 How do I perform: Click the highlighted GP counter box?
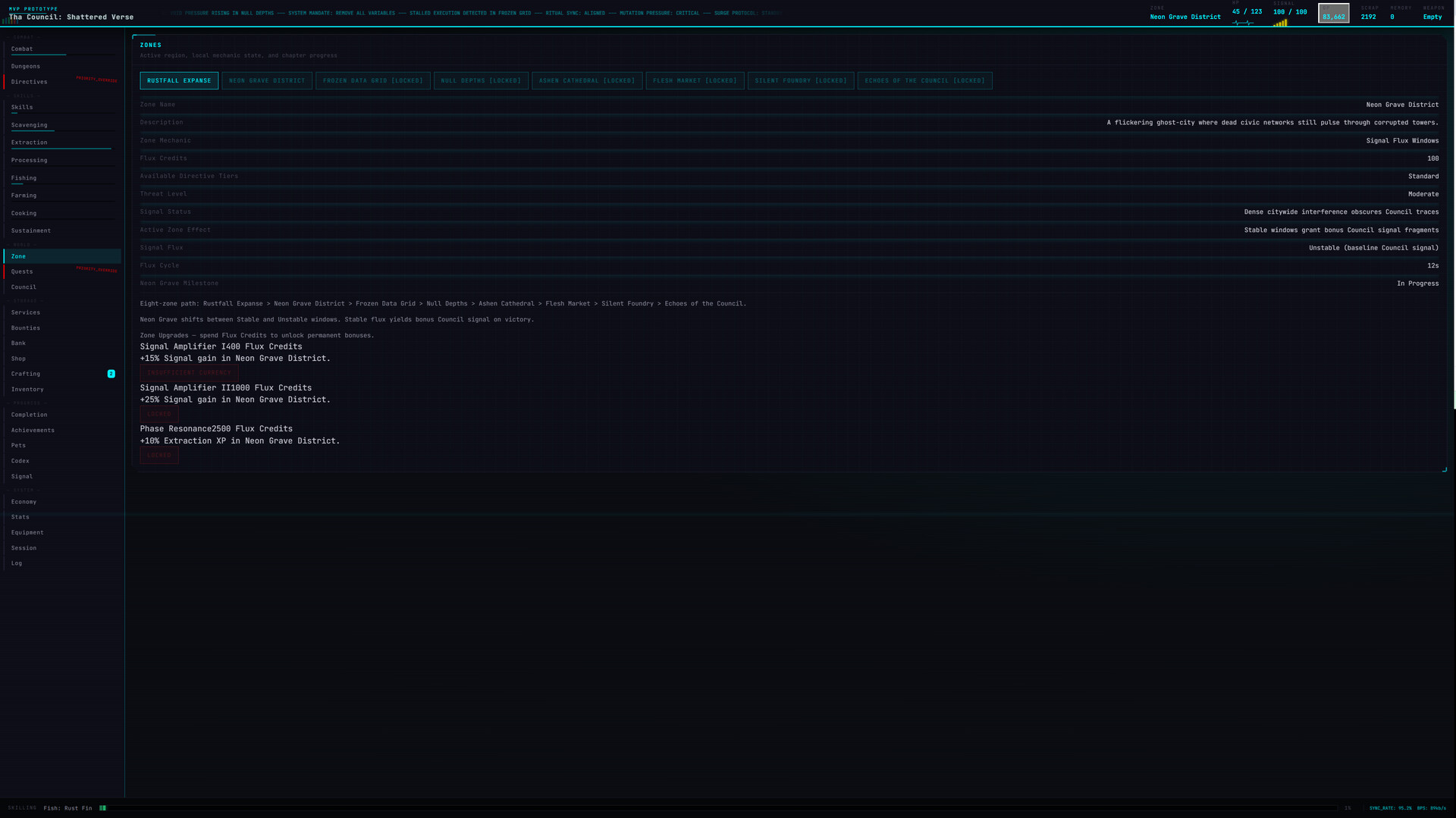pos(1333,14)
